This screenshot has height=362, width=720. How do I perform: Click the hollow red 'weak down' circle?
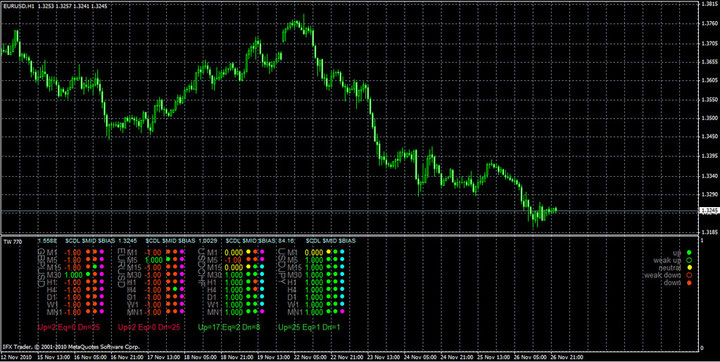point(689,275)
